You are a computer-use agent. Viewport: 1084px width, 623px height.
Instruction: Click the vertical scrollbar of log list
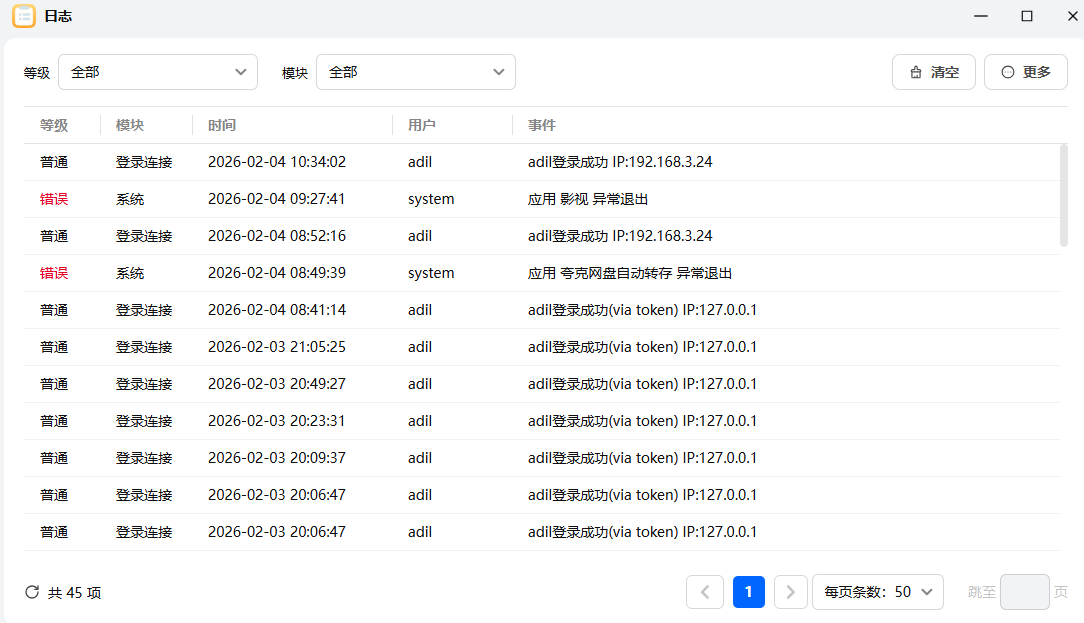click(x=1063, y=195)
